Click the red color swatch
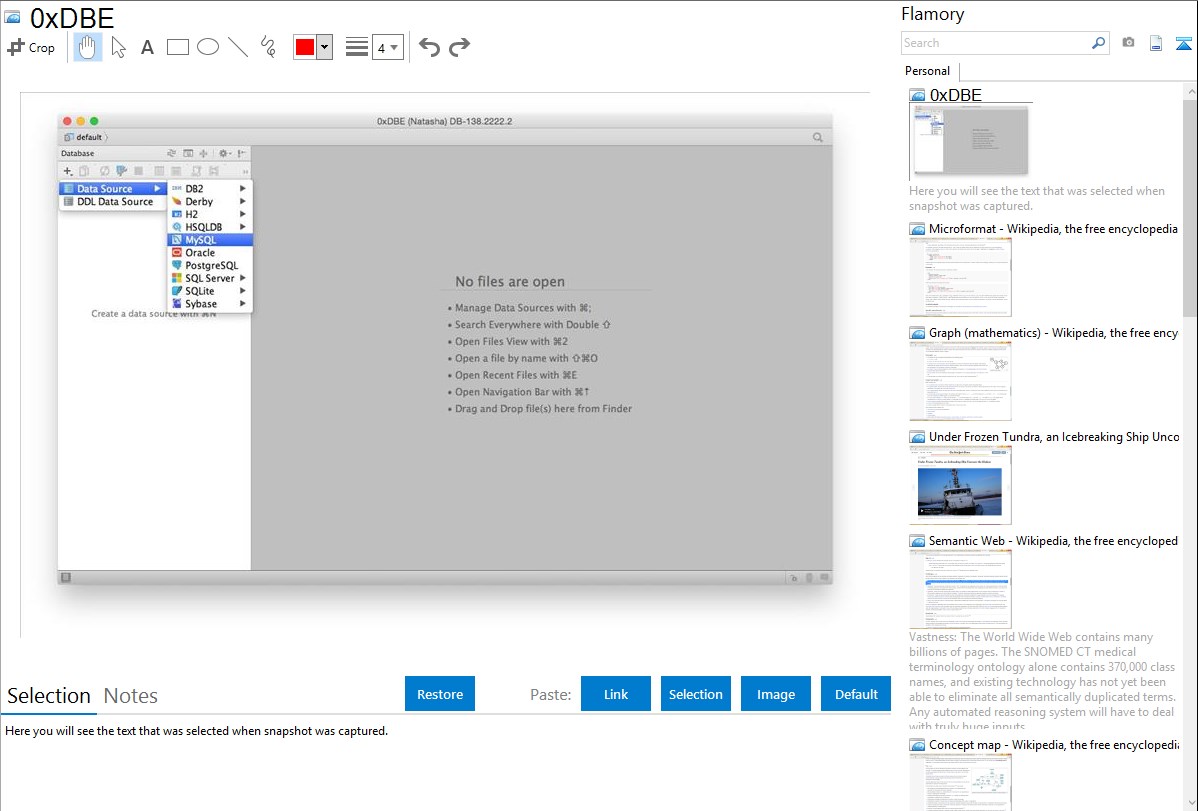This screenshot has width=1198, height=811. pos(305,47)
